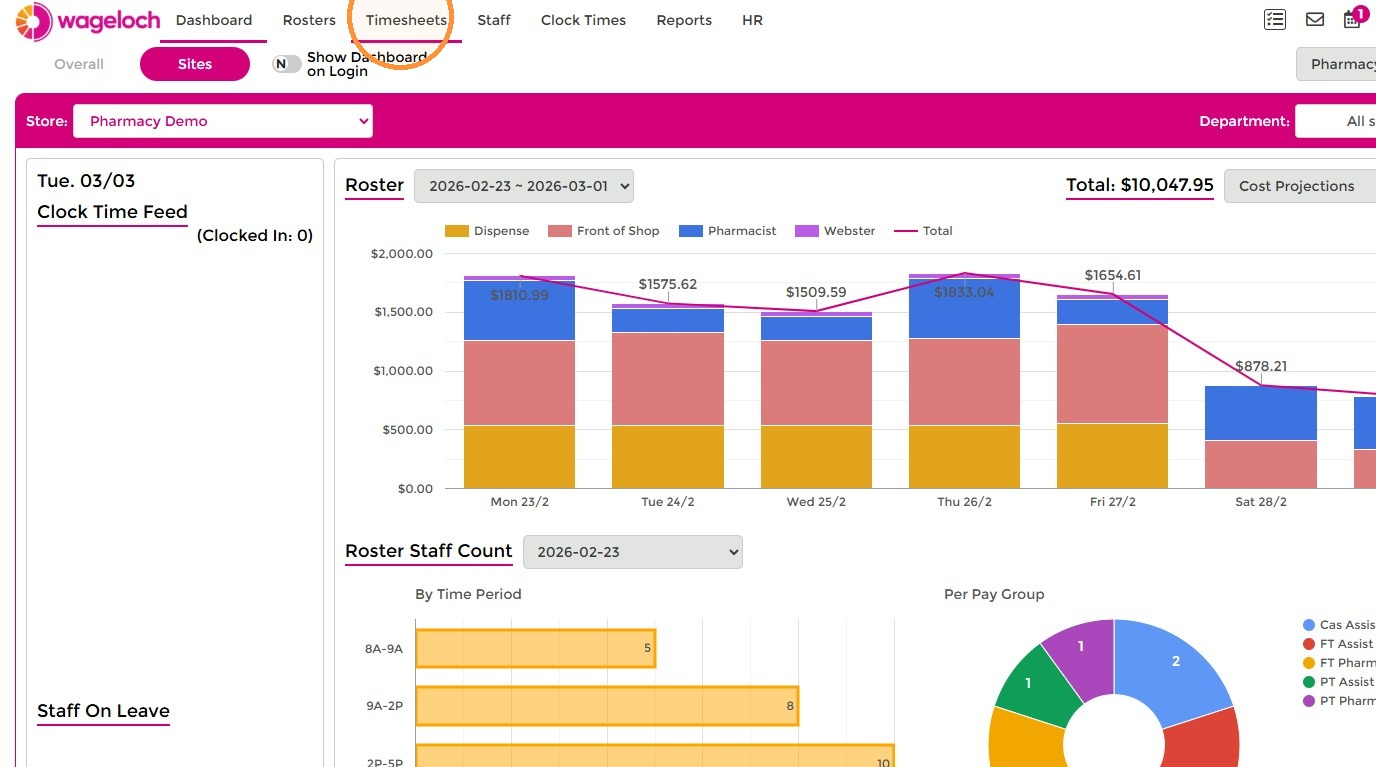Click the Total: $10,047.95 text
This screenshot has width=1376, height=767.
pyautogui.click(x=1140, y=185)
